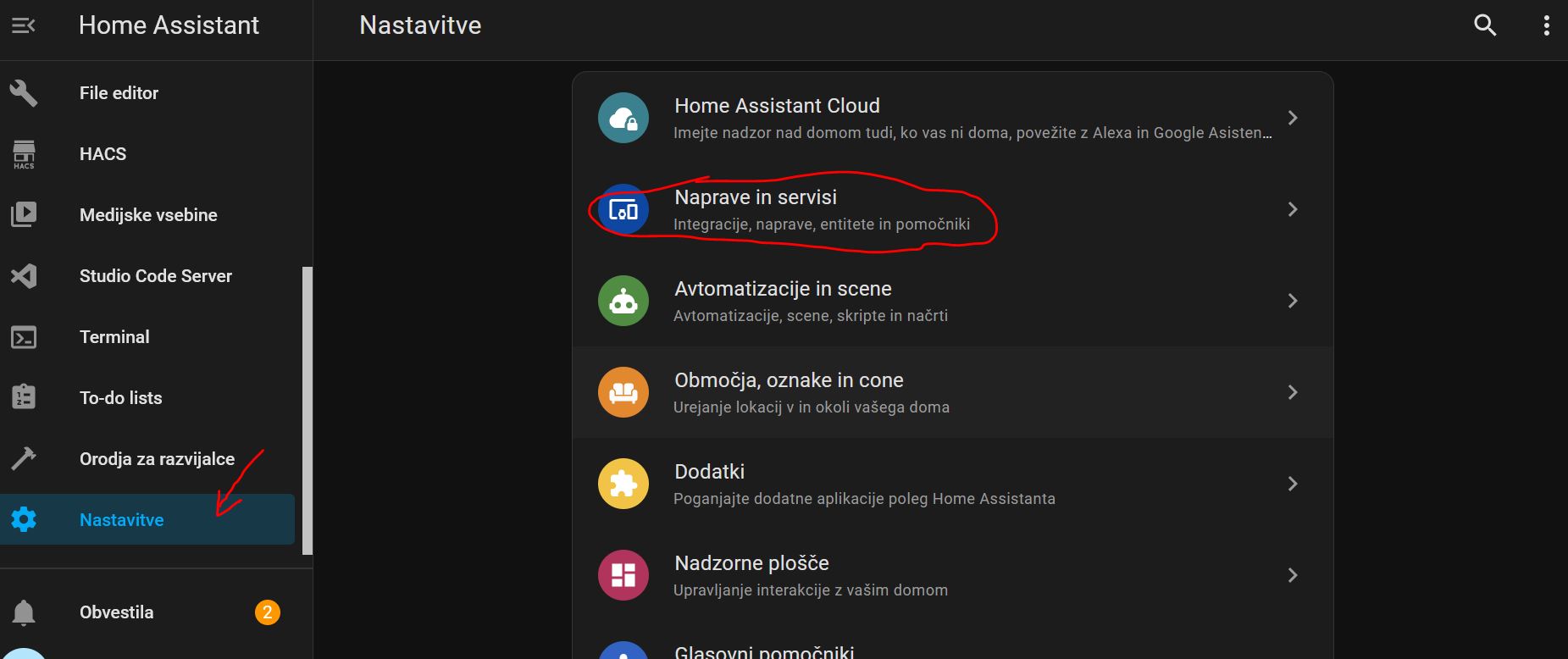Image resolution: width=1568 pixels, height=659 pixels.
Task: Click the File editor wrench icon
Action: pos(24,93)
